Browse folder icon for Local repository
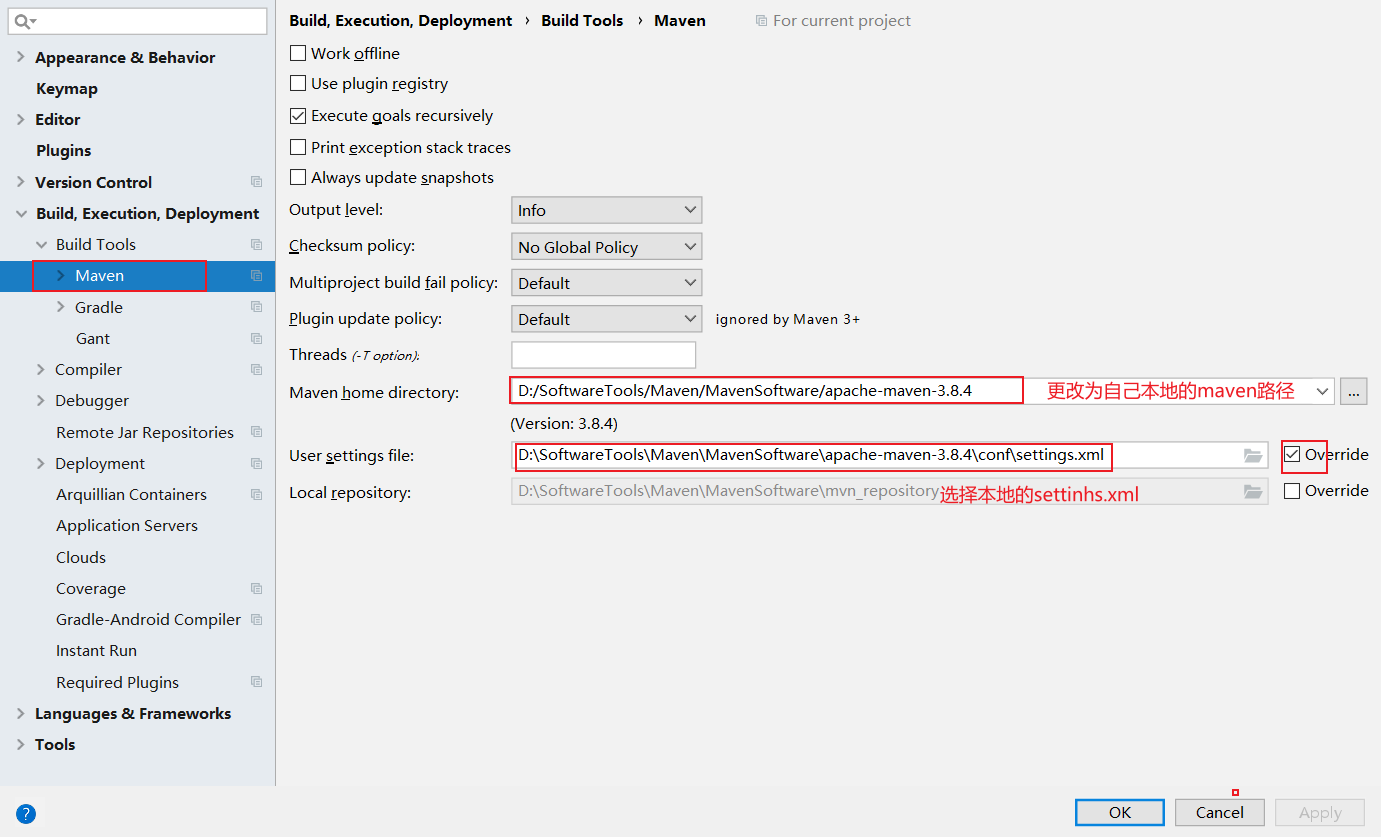The image size is (1381, 837). 1253,491
